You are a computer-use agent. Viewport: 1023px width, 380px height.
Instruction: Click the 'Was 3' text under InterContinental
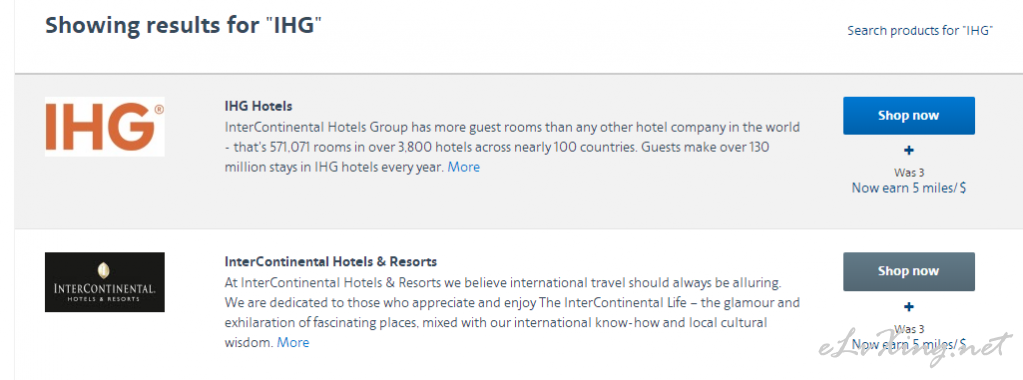(909, 329)
